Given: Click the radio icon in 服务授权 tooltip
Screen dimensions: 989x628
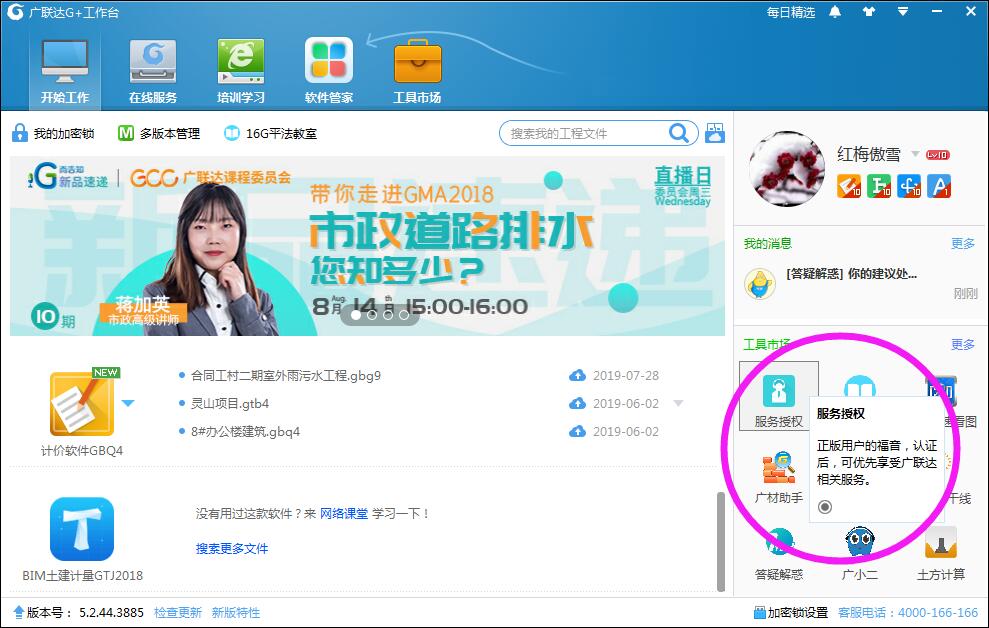Looking at the screenshot, I should (825, 507).
